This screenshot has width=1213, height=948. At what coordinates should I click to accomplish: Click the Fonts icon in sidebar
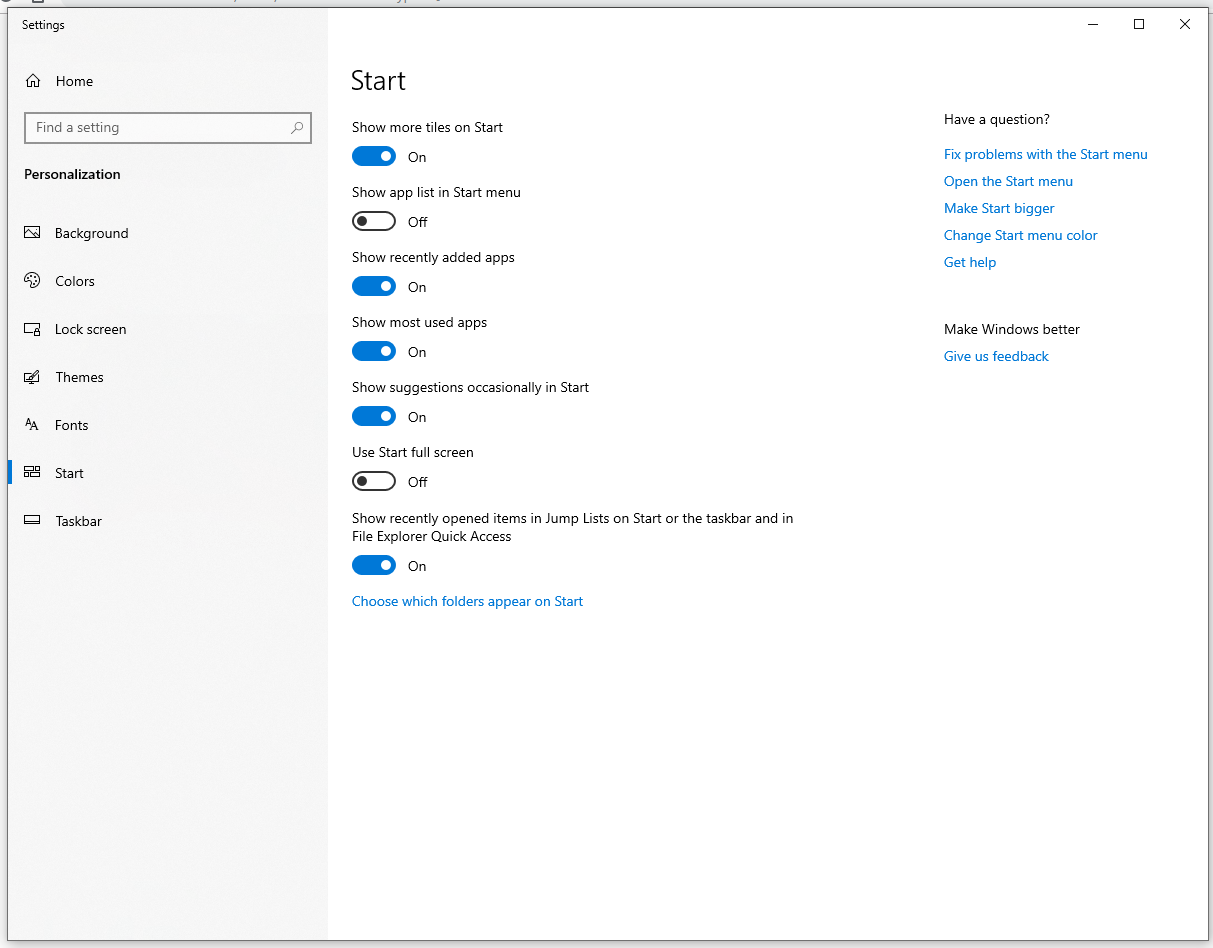[x=32, y=425]
